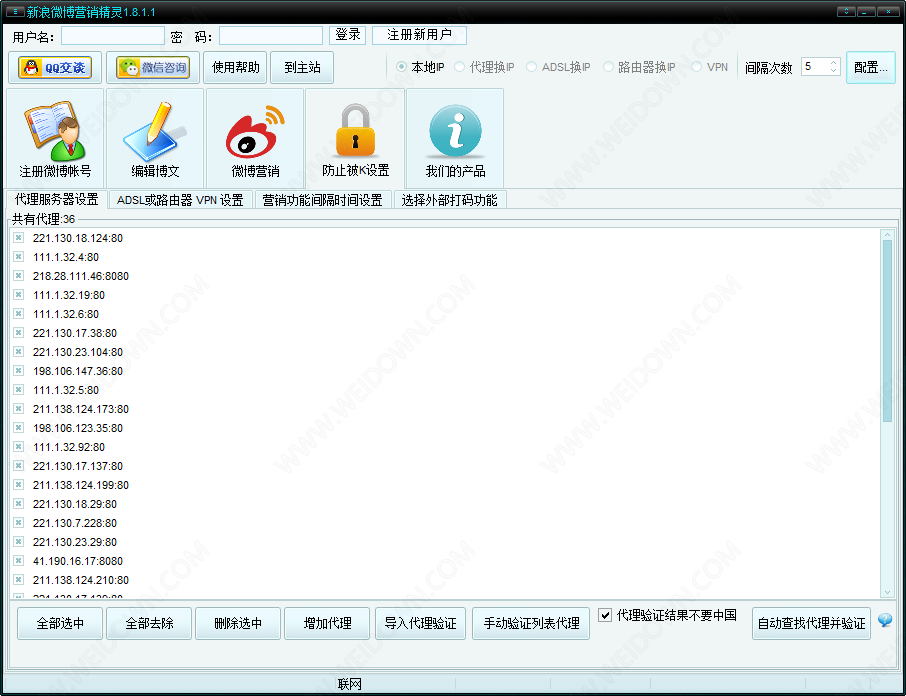Focus the 用户名 input field
Image resolution: width=906 pixels, height=696 pixels.
pyautogui.click(x=113, y=36)
